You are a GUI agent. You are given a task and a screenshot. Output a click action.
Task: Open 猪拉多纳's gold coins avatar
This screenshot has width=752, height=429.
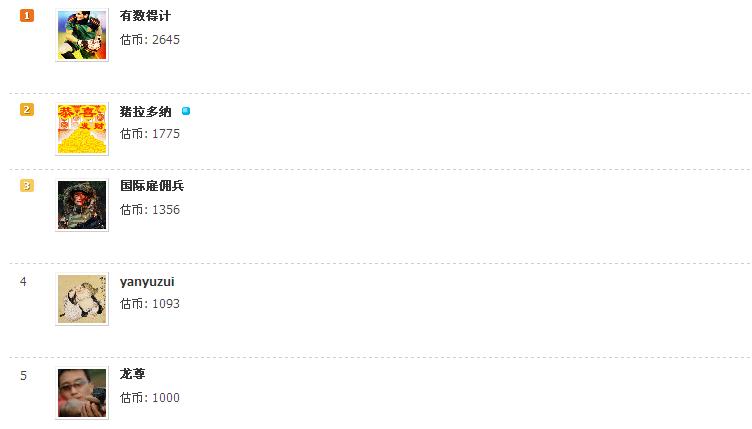(82, 130)
